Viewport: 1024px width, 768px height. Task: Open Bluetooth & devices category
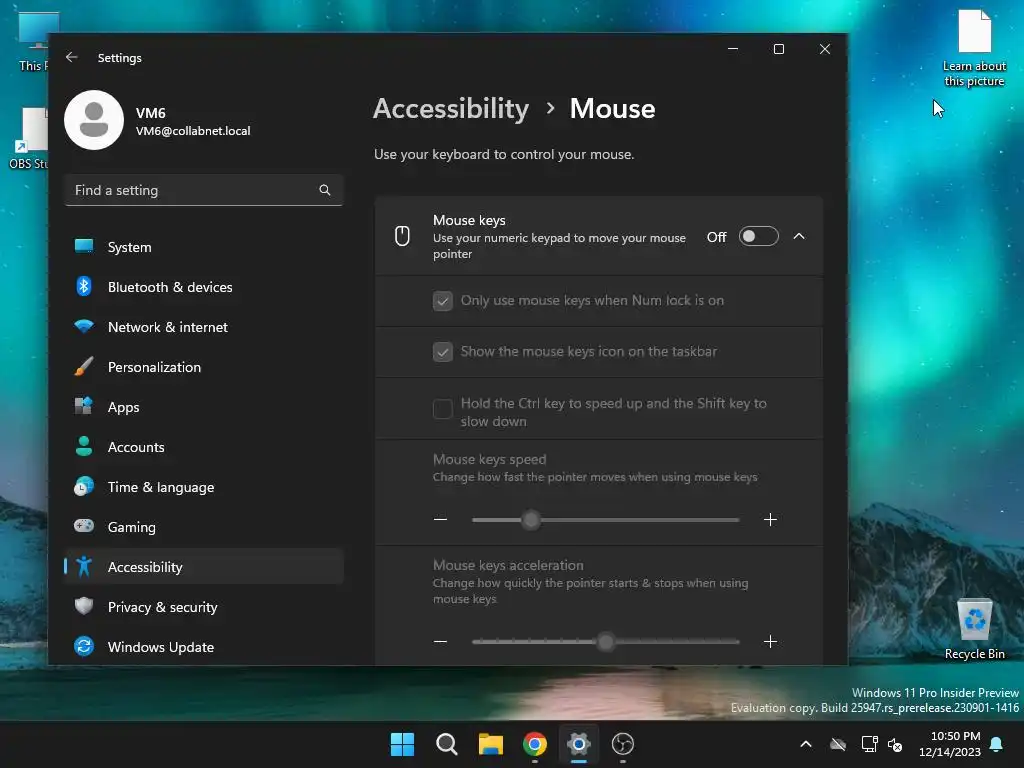pyautogui.click(x=204, y=287)
